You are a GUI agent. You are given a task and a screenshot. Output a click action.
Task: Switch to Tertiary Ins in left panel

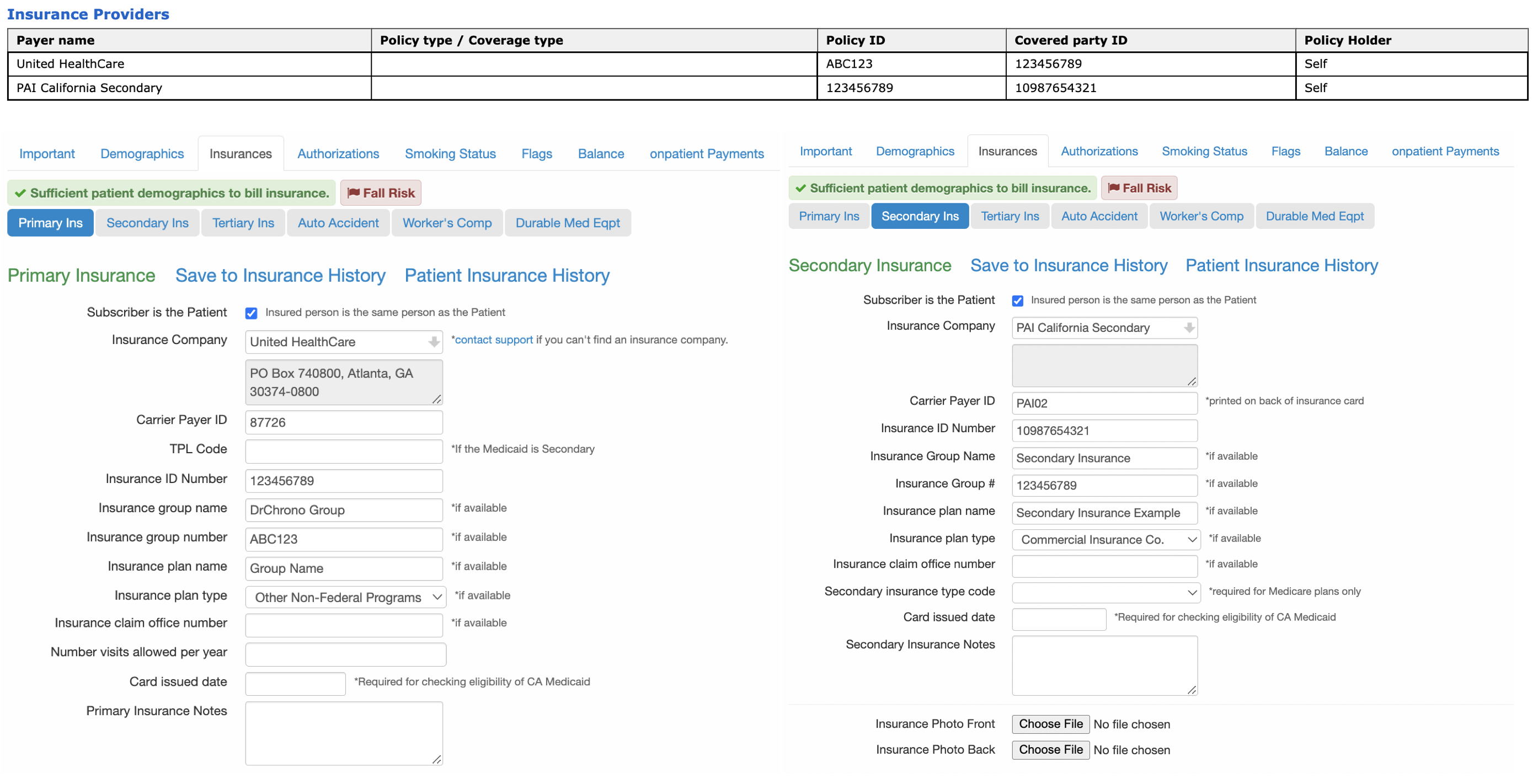(243, 223)
